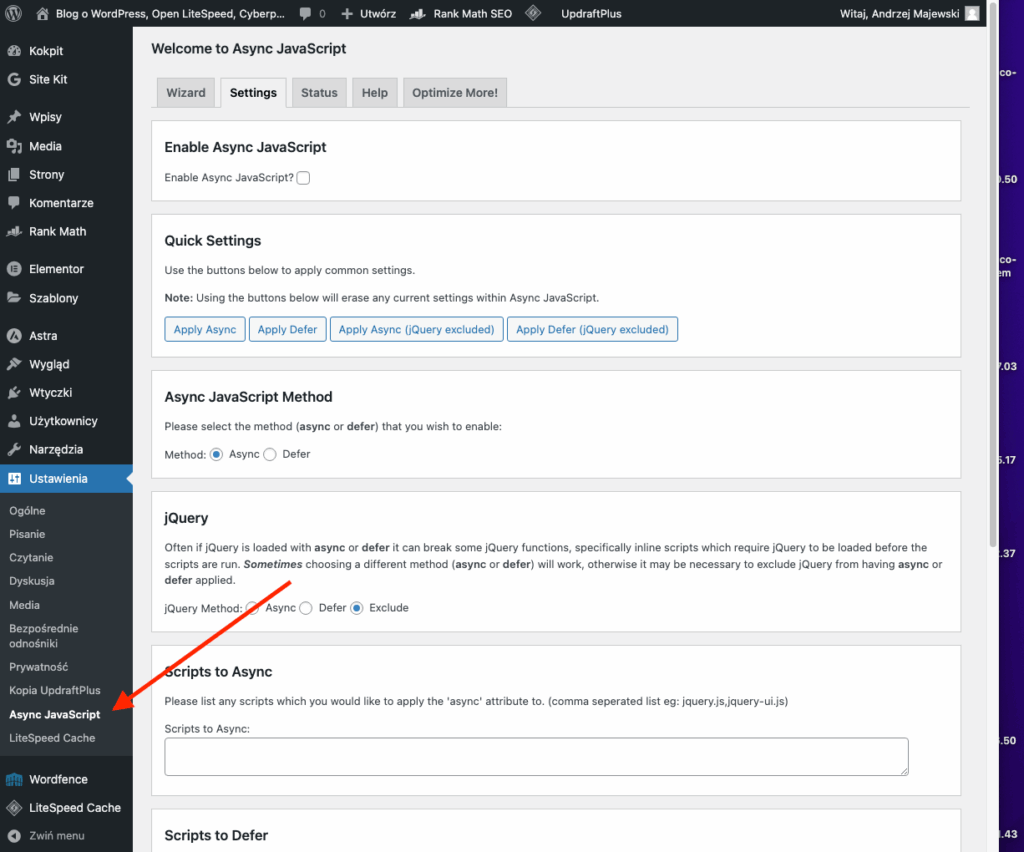This screenshot has width=1024, height=852.
Task: Click the Narzędzia wrench icon
Action: coord(14,449)
